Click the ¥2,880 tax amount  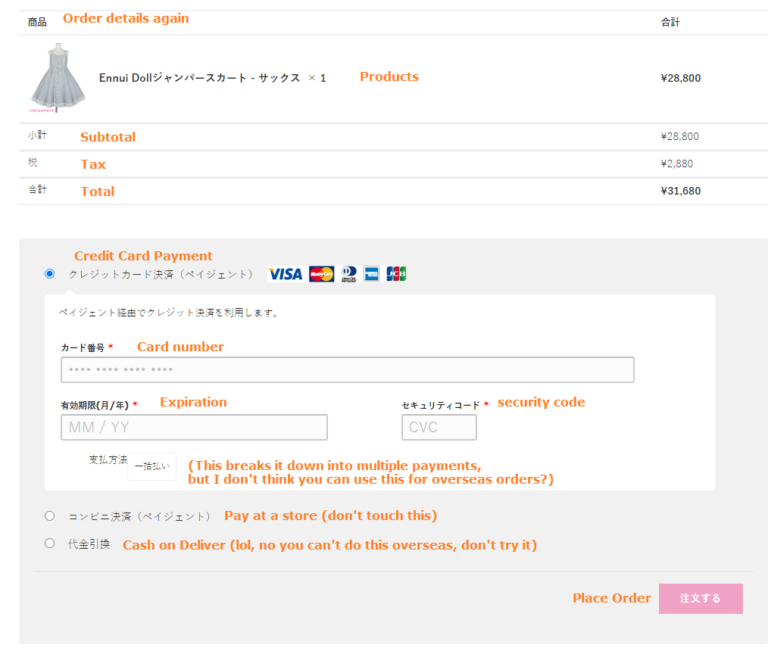[x=677, y=164]
